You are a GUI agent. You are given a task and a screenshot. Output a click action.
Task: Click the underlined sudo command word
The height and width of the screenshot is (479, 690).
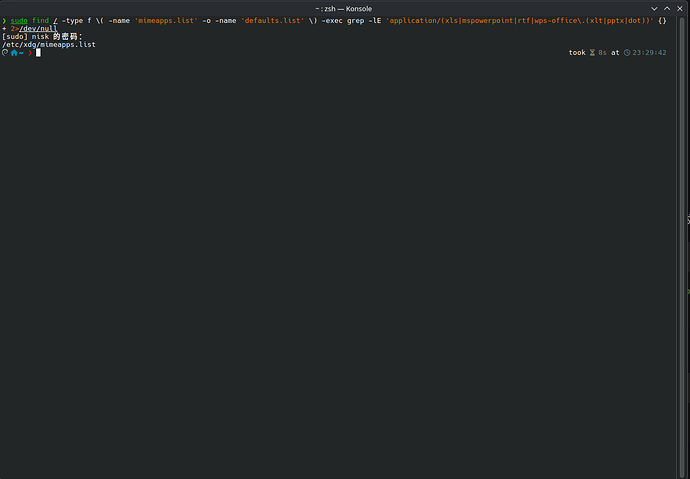(19, 21)
